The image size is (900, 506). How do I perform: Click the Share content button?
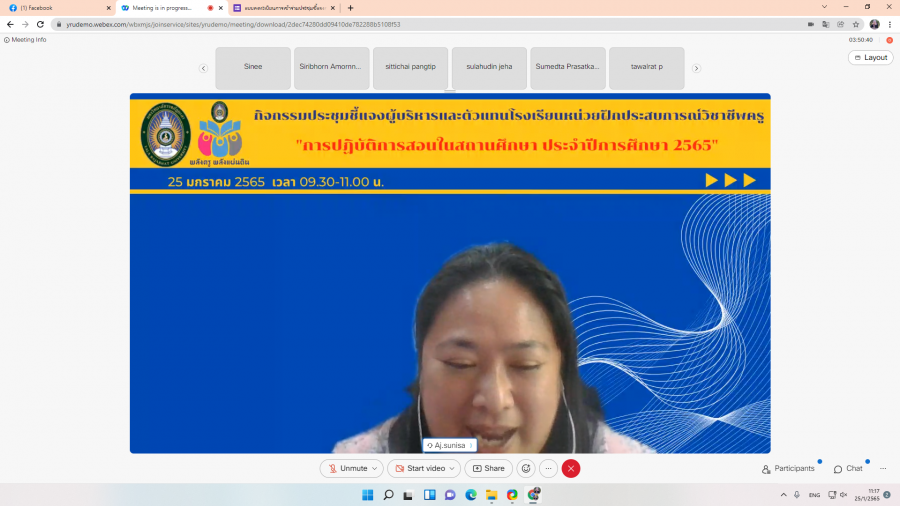[x=488, y=468]
